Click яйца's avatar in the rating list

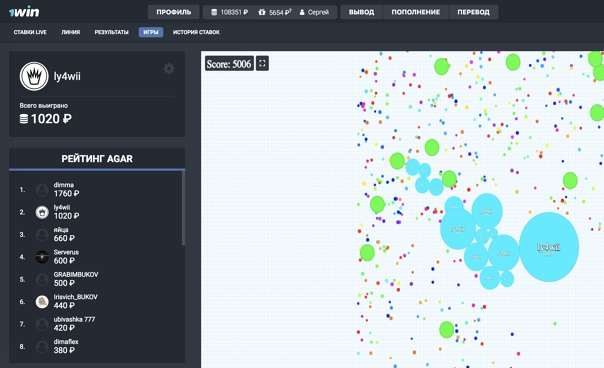coord(42,234)
